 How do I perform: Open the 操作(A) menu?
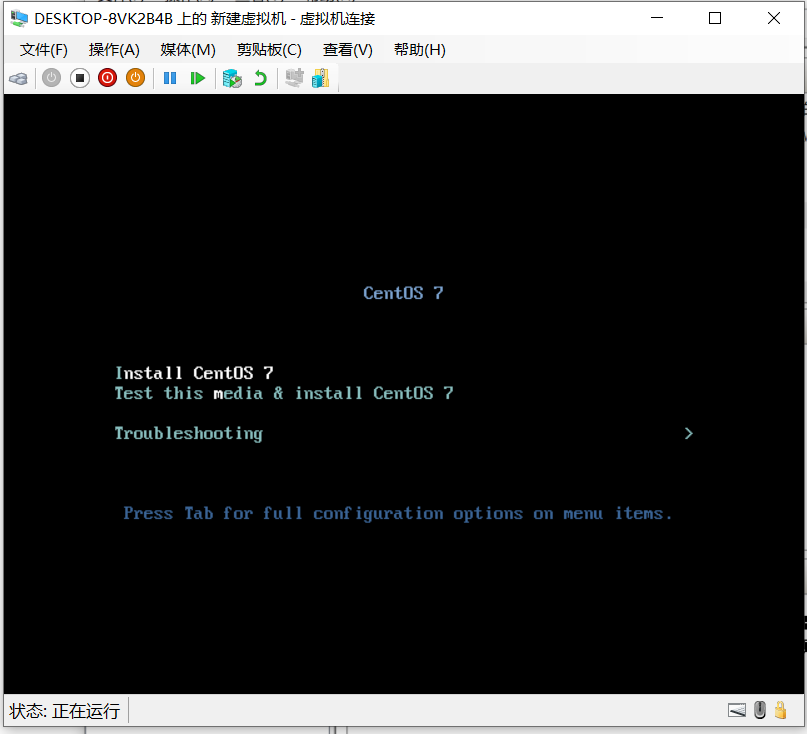114,50
